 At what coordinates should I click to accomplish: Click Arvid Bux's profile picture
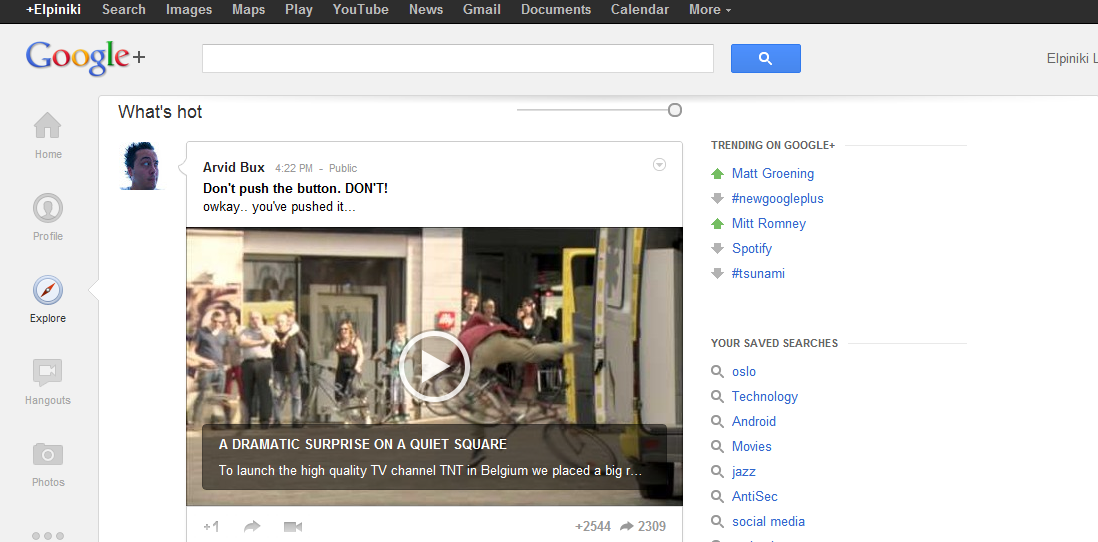point(143,165)
